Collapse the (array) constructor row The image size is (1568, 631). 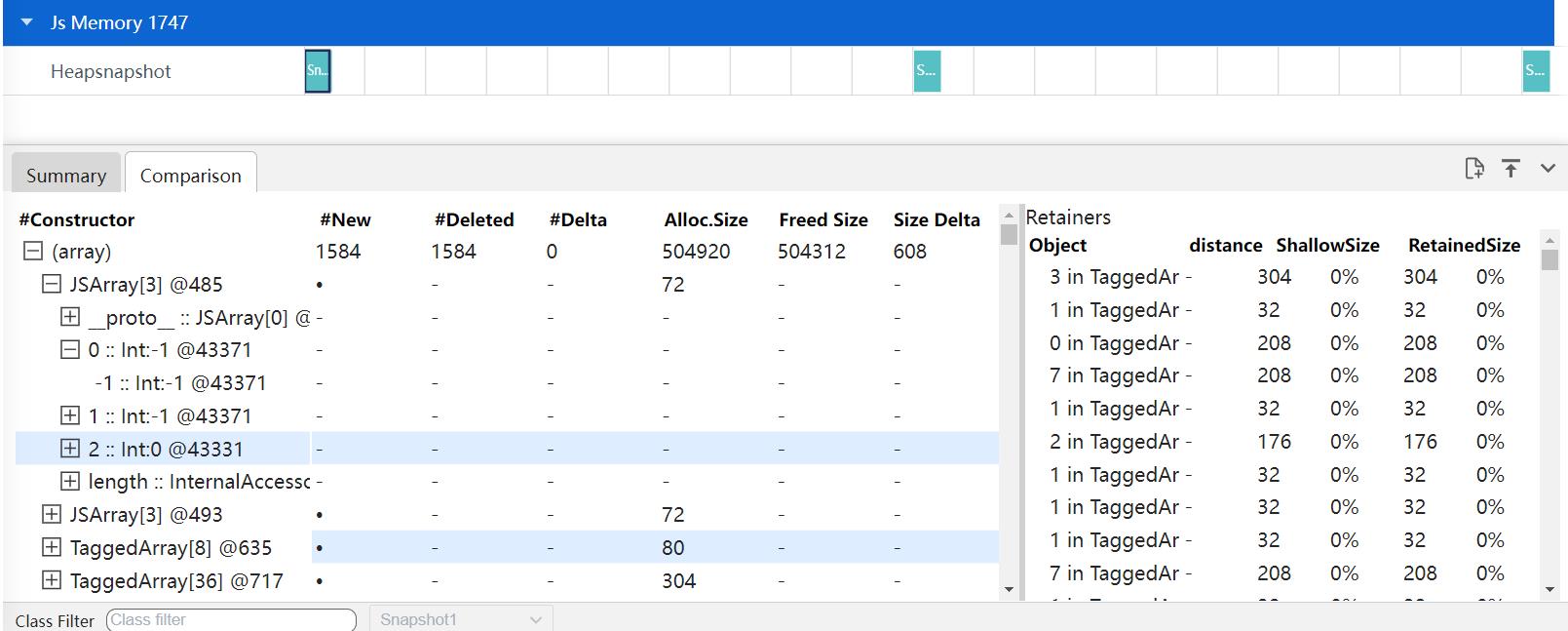tap(33, 252)
